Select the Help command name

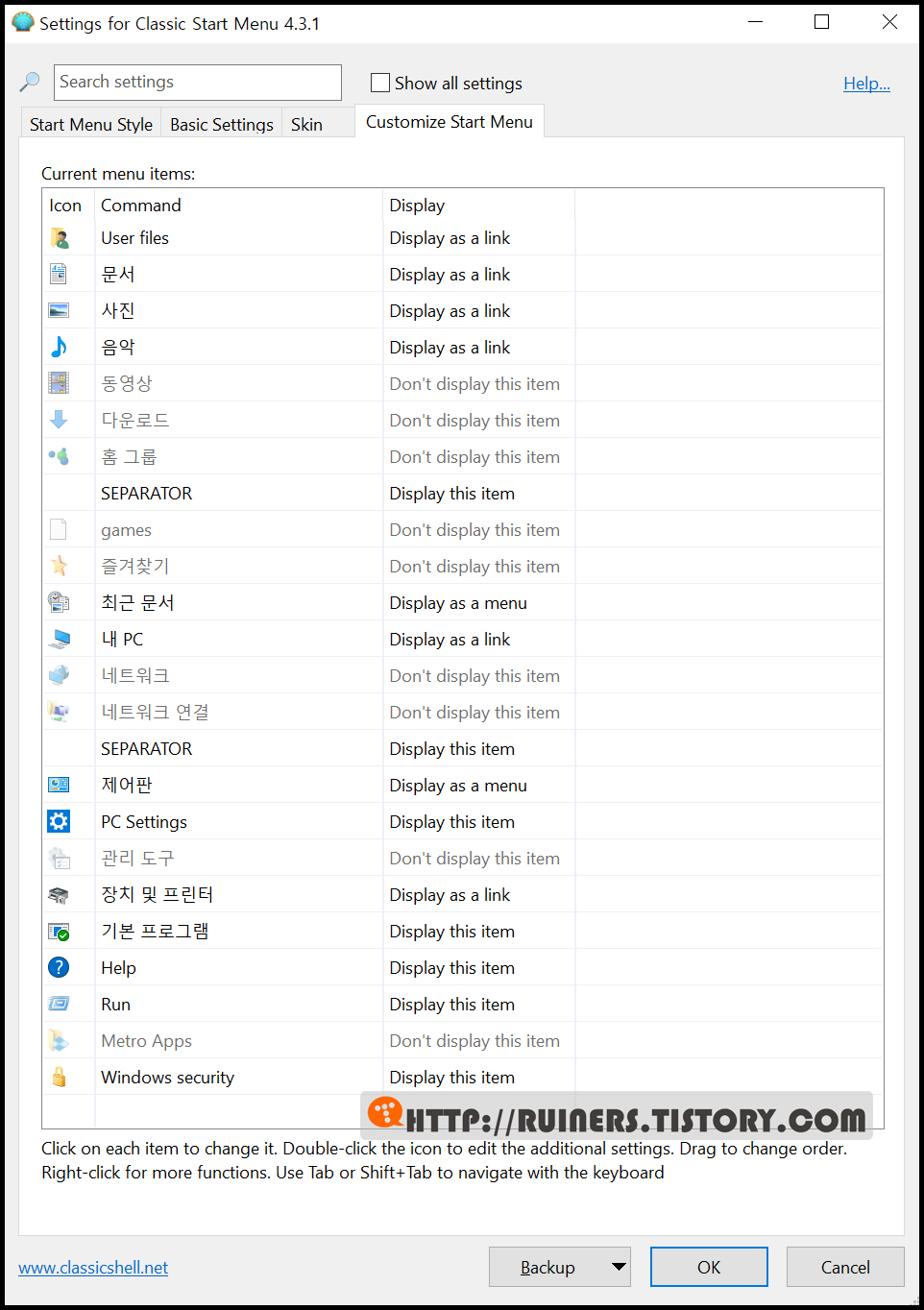118,968
